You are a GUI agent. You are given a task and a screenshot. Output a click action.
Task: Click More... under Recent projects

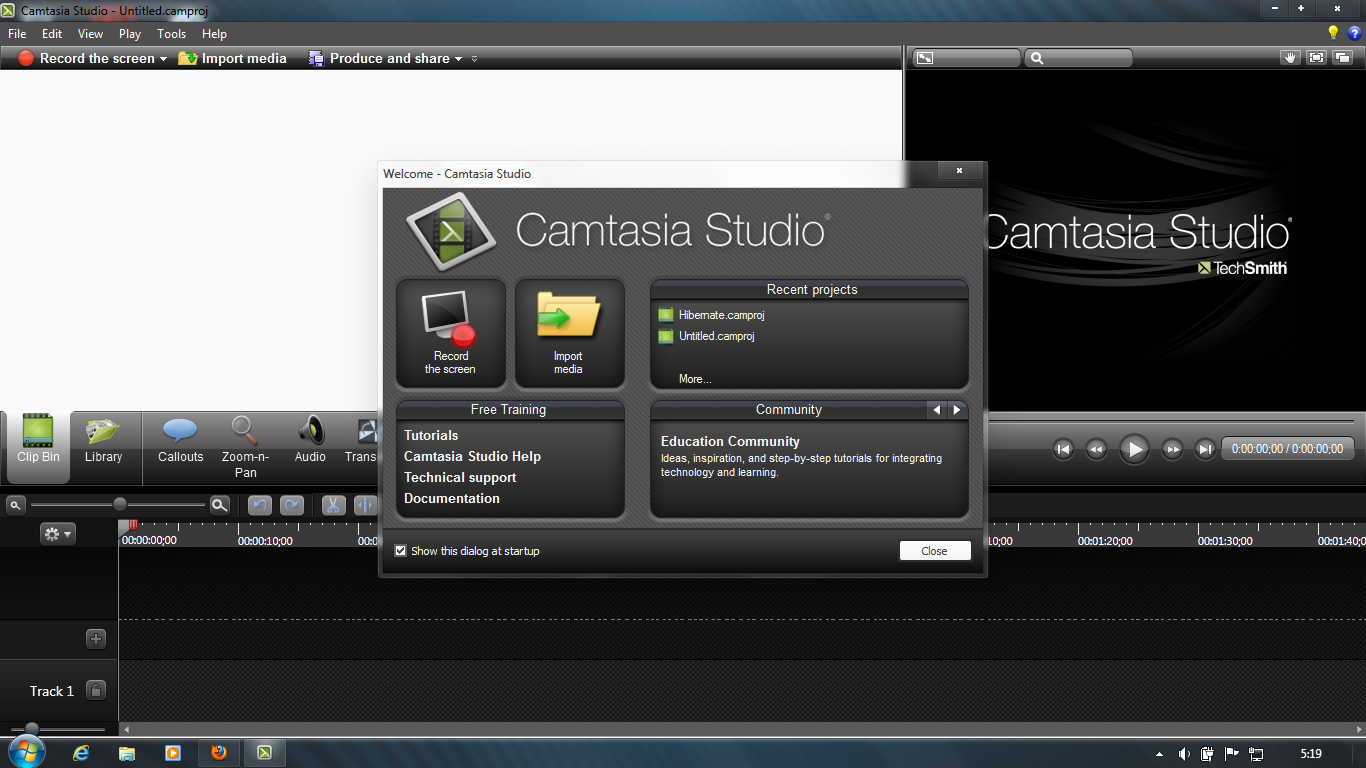pos(695,379)
